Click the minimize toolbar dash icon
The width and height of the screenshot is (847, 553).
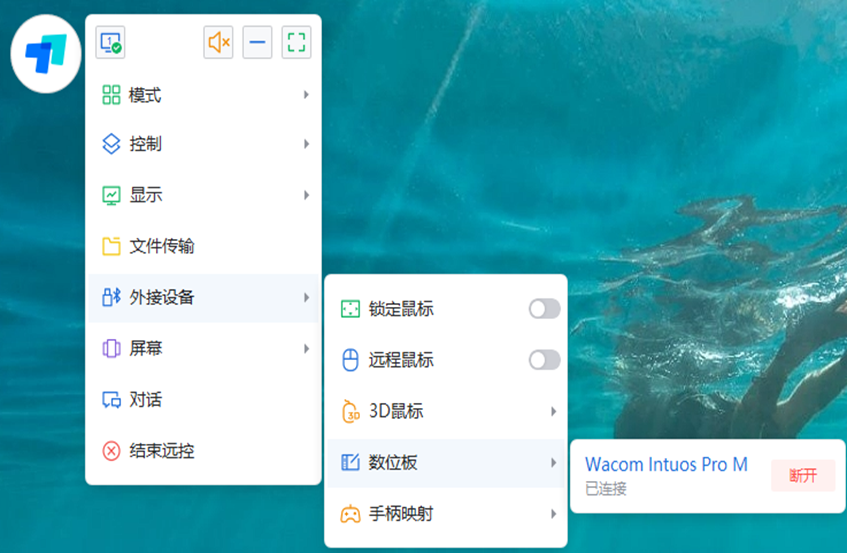pyautogui.click(x=257, y=43)
